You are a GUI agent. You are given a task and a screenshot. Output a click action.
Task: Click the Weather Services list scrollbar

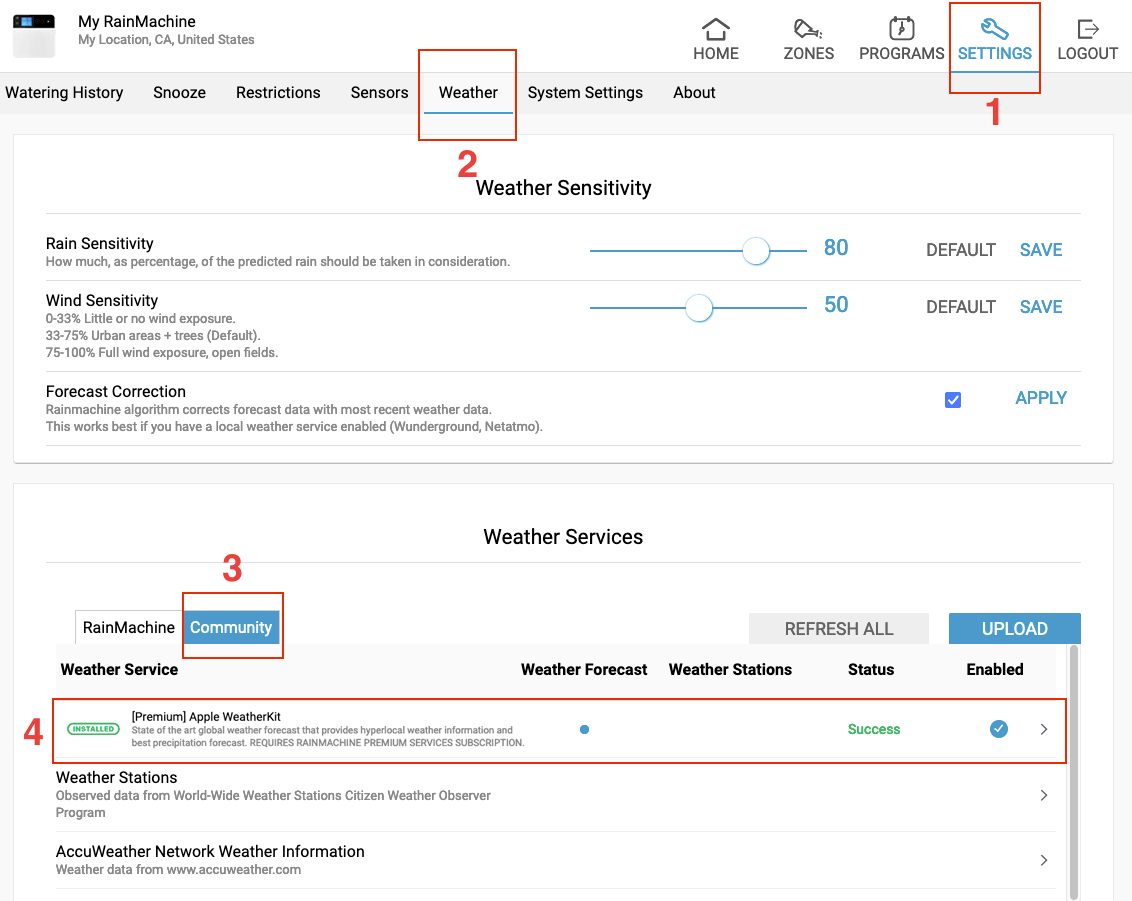click(1074, 771)
